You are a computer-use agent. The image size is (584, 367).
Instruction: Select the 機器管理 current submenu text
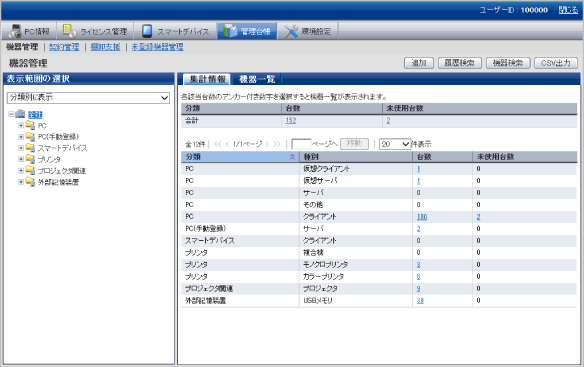(22, 47)
